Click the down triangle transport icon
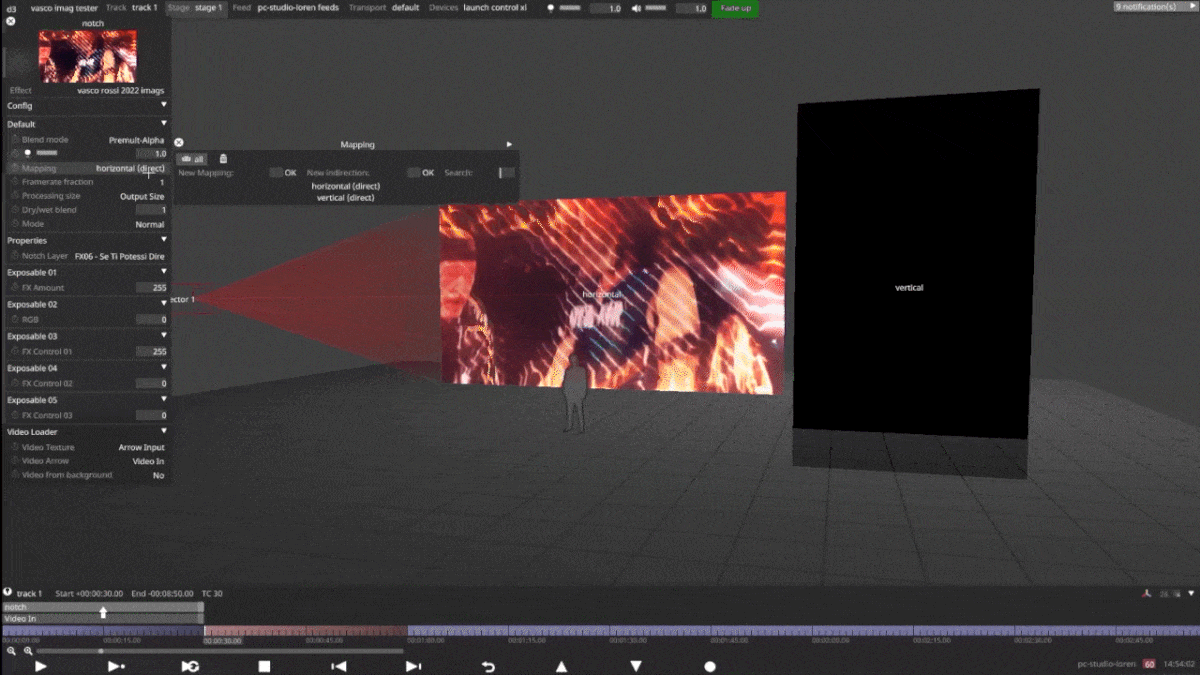 636,666
